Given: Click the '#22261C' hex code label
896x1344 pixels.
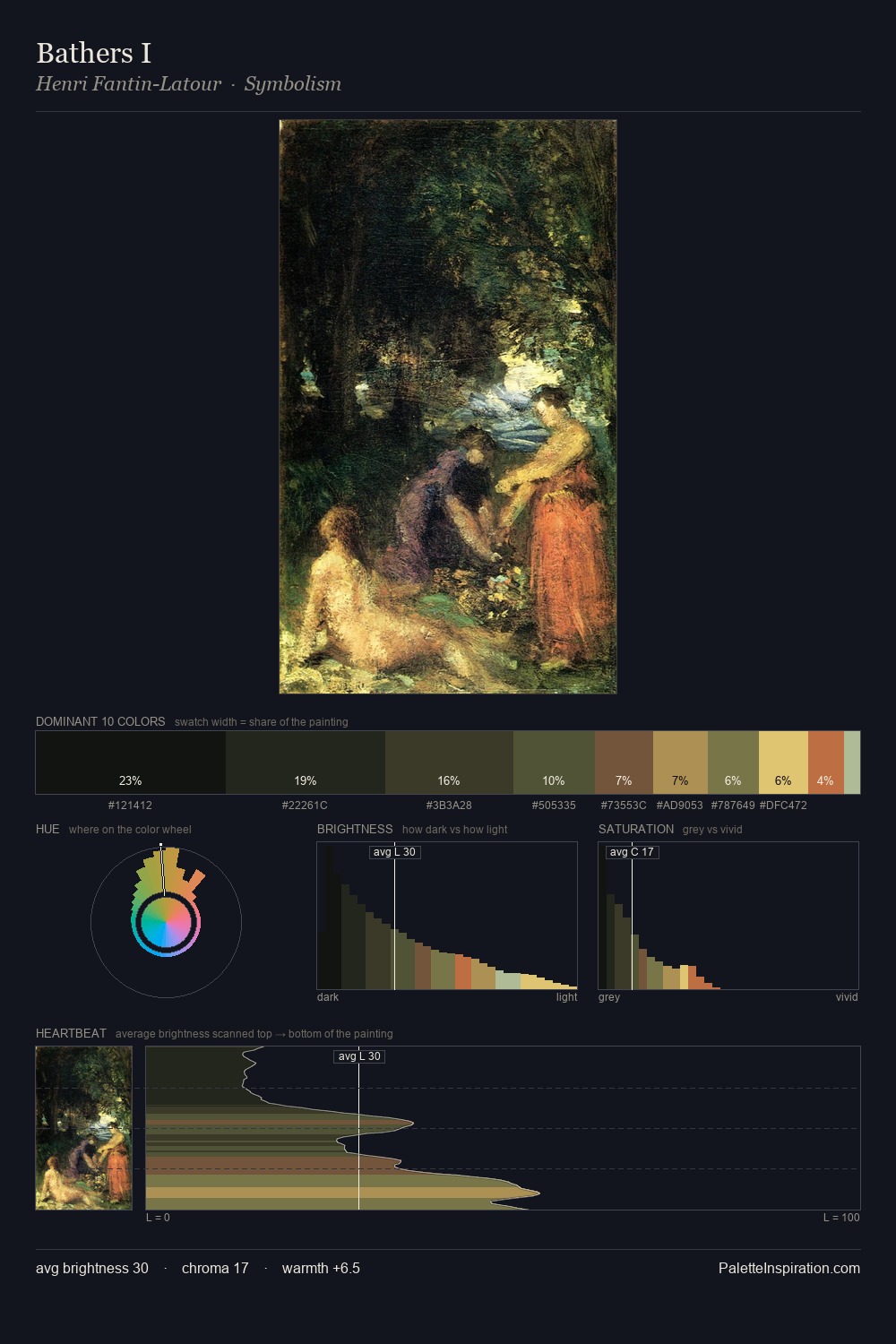Looking at the screenshot, I should click(x=305, y=806).
